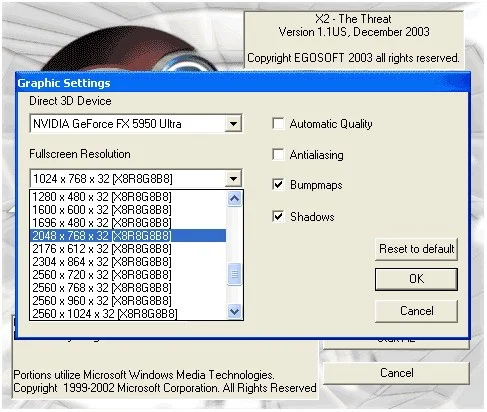This screenshot has width=487, height=412.
Task: Click the Reset to default button
Action: (416, 249)
